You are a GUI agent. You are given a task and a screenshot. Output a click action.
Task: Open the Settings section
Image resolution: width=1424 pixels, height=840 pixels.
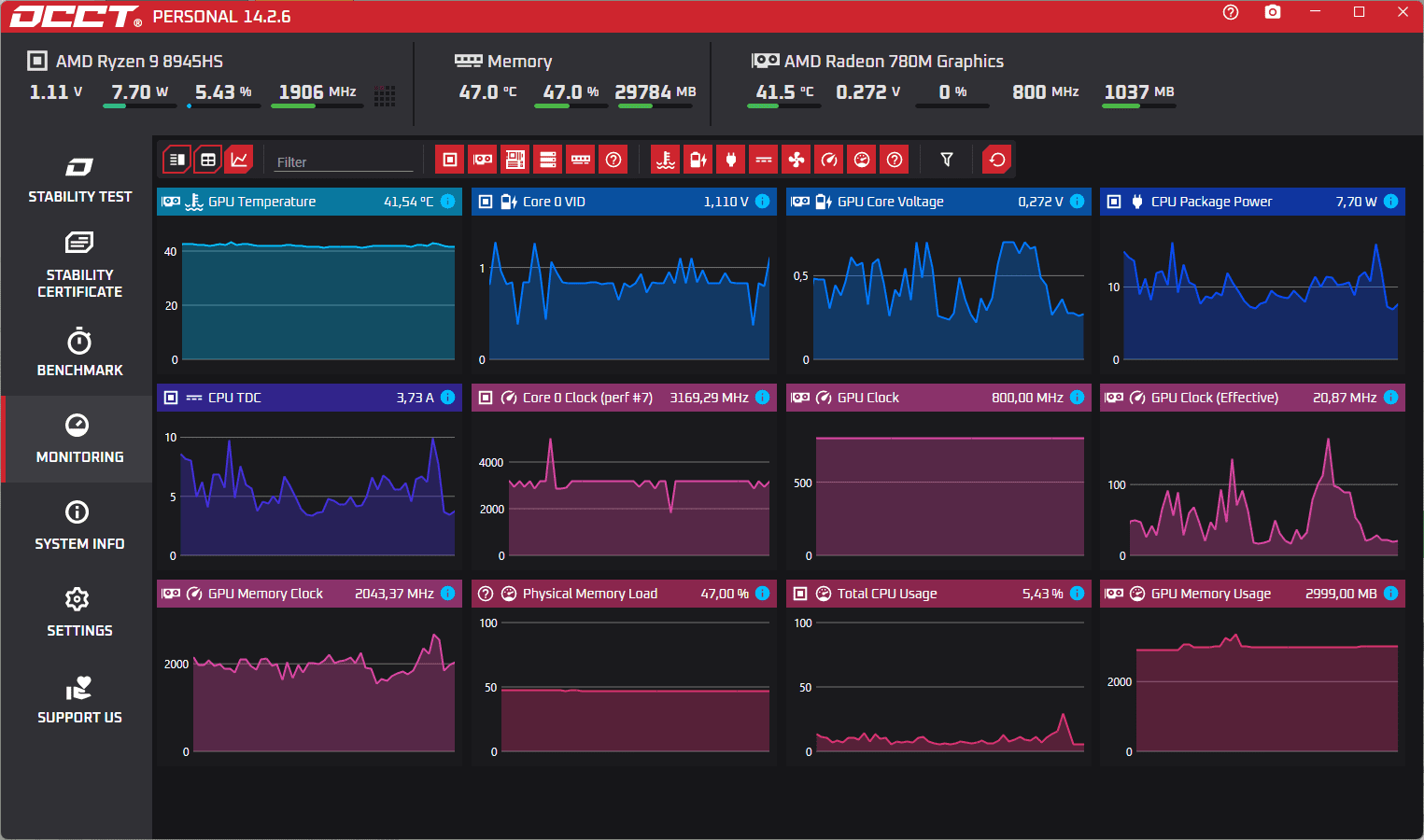pyautogui.click(x=79, y=612)
